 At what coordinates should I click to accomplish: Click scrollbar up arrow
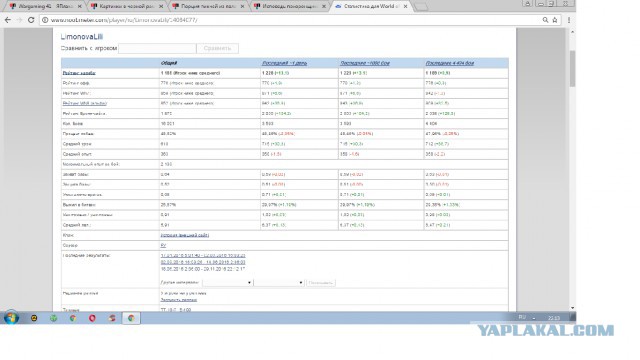click(572, 31)
